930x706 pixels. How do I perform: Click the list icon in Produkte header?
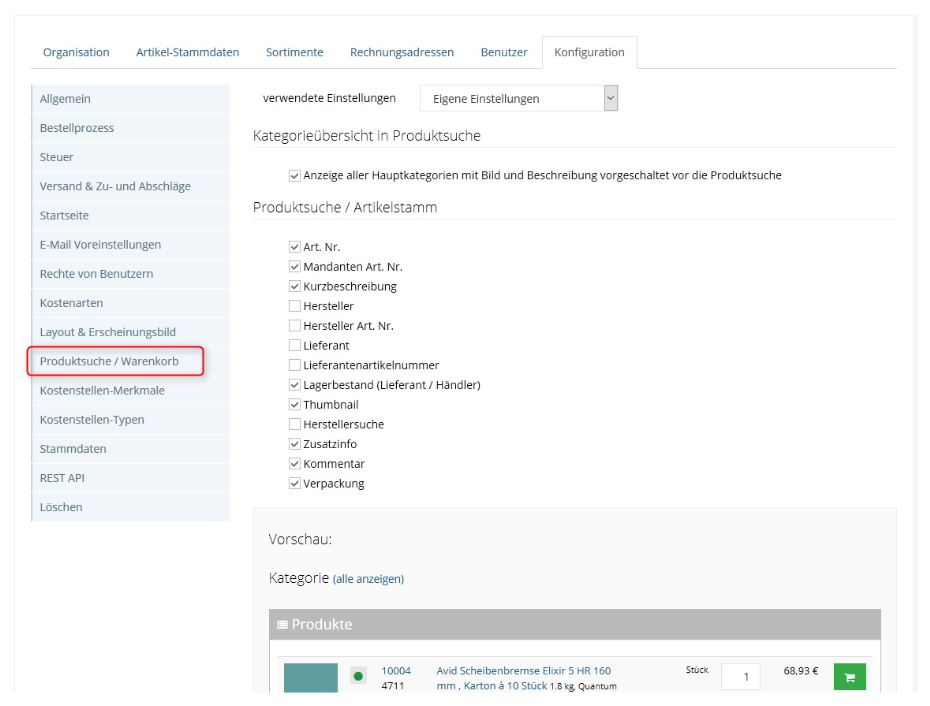pyautogui.click(x=282, y=625)
